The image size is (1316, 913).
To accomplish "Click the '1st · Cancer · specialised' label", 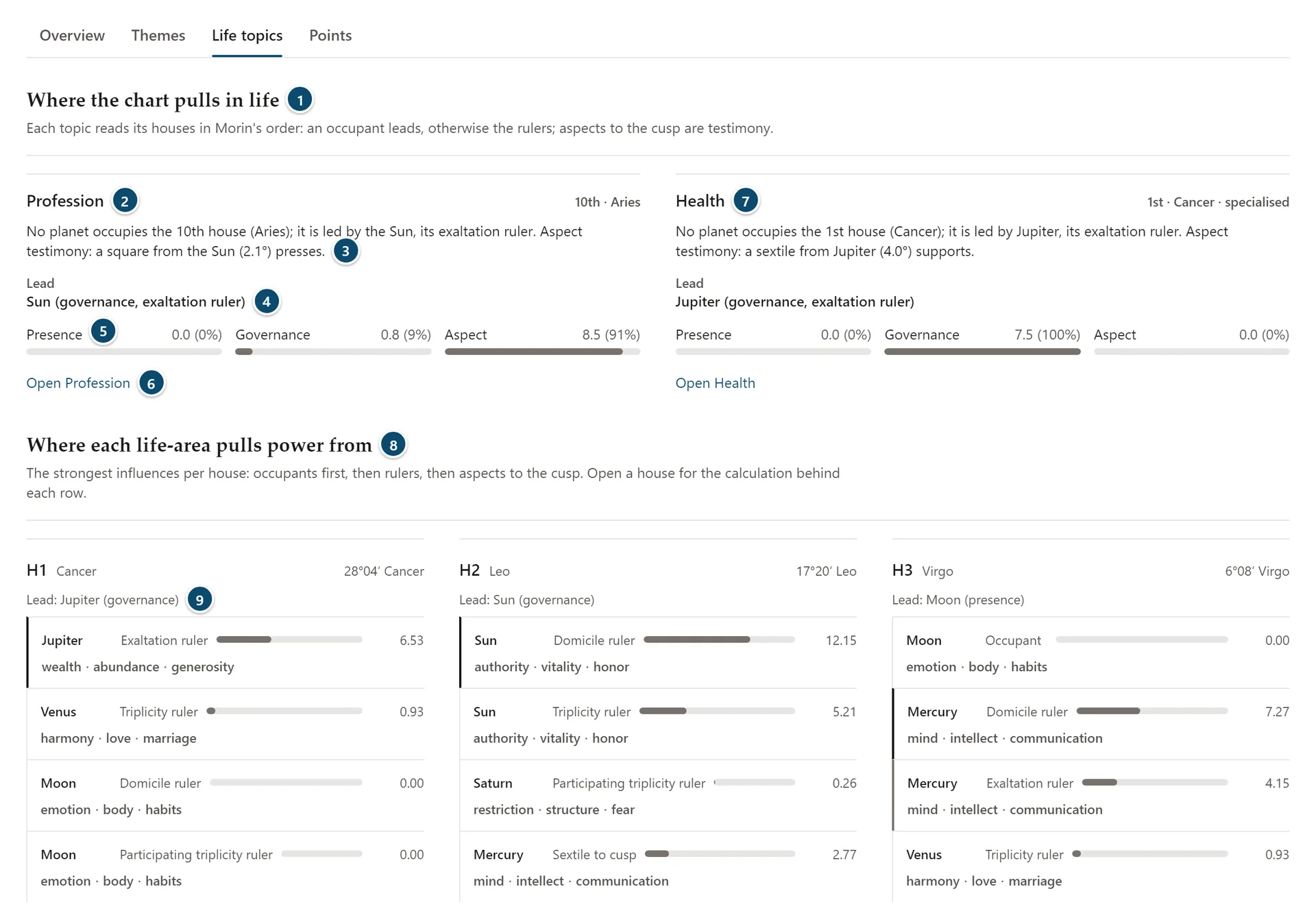I will click(1218, 202).
